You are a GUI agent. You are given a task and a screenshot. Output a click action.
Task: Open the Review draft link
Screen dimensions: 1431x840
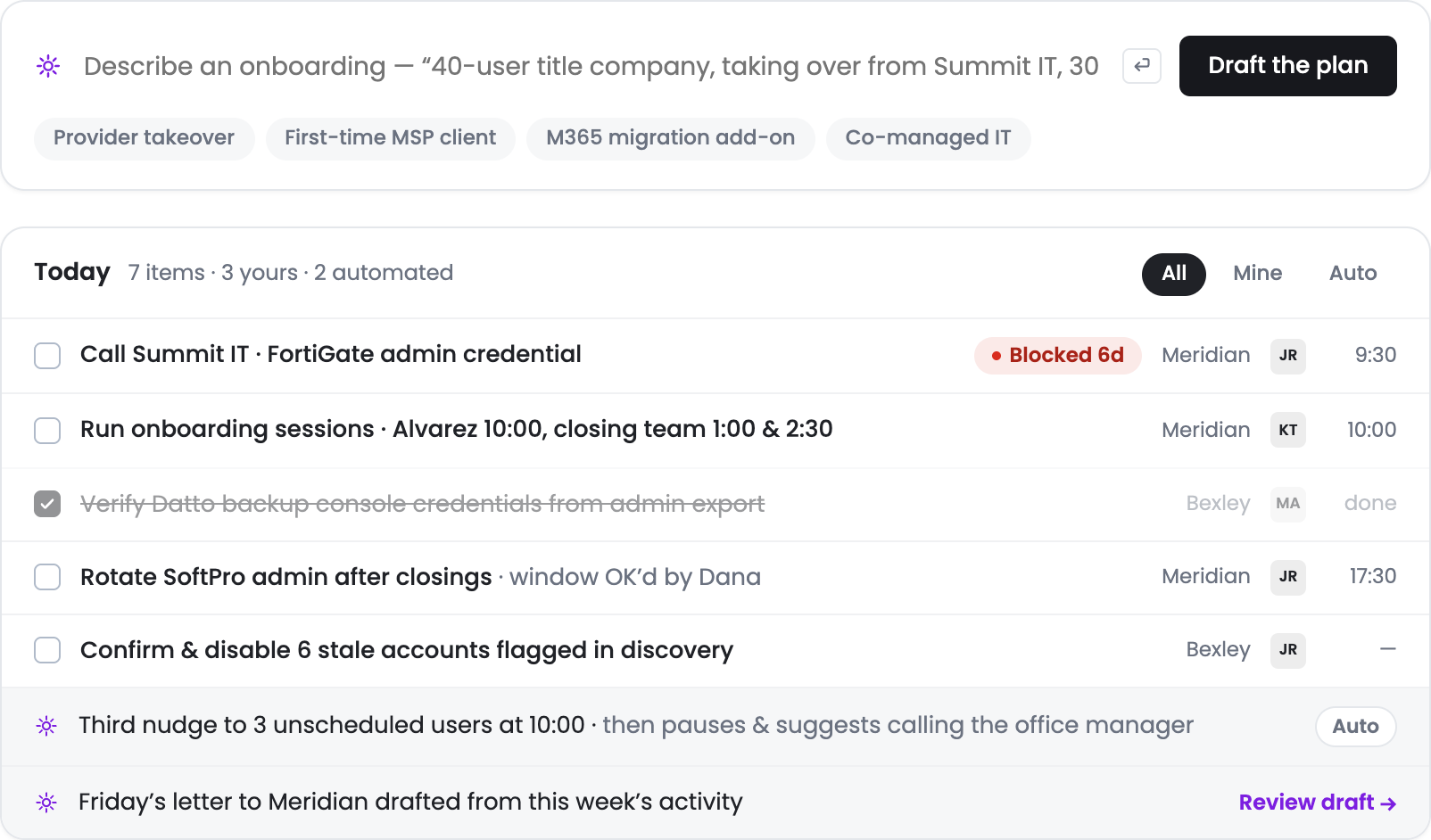tap(1318, 803)
